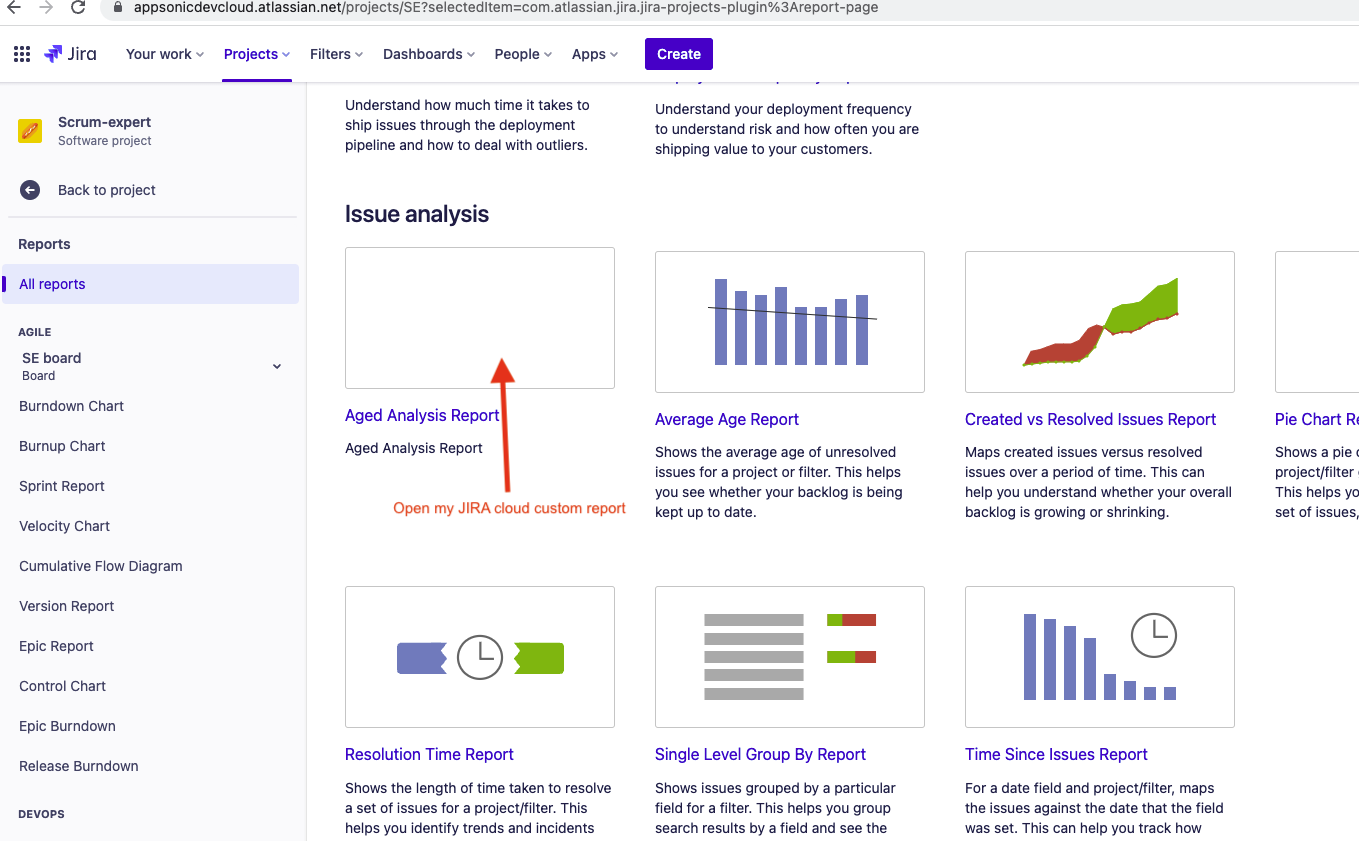Click the Create button

tap(679, 54)
